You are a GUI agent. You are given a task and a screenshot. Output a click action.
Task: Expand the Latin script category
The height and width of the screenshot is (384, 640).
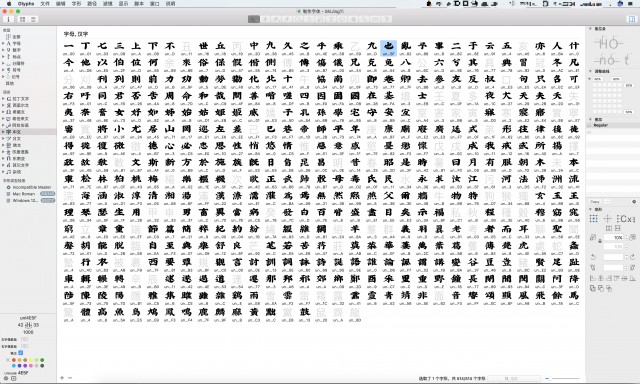(x=3, y=99)
